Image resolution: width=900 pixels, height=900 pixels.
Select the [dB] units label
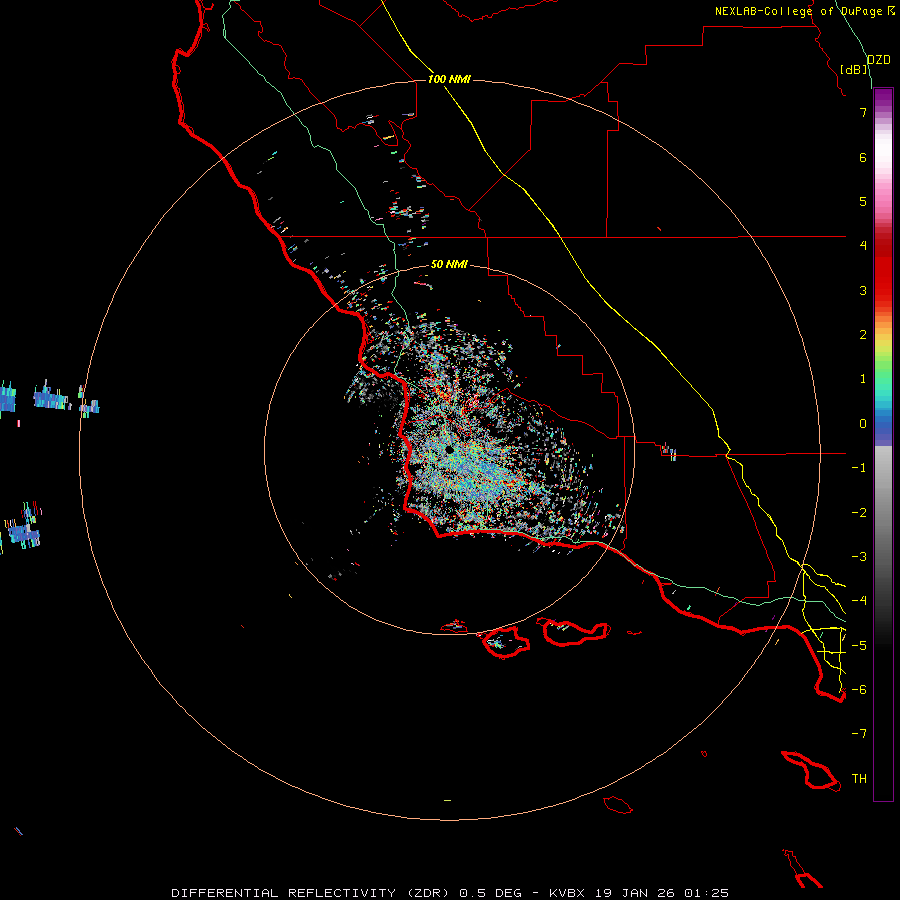[x=854, y=69]
